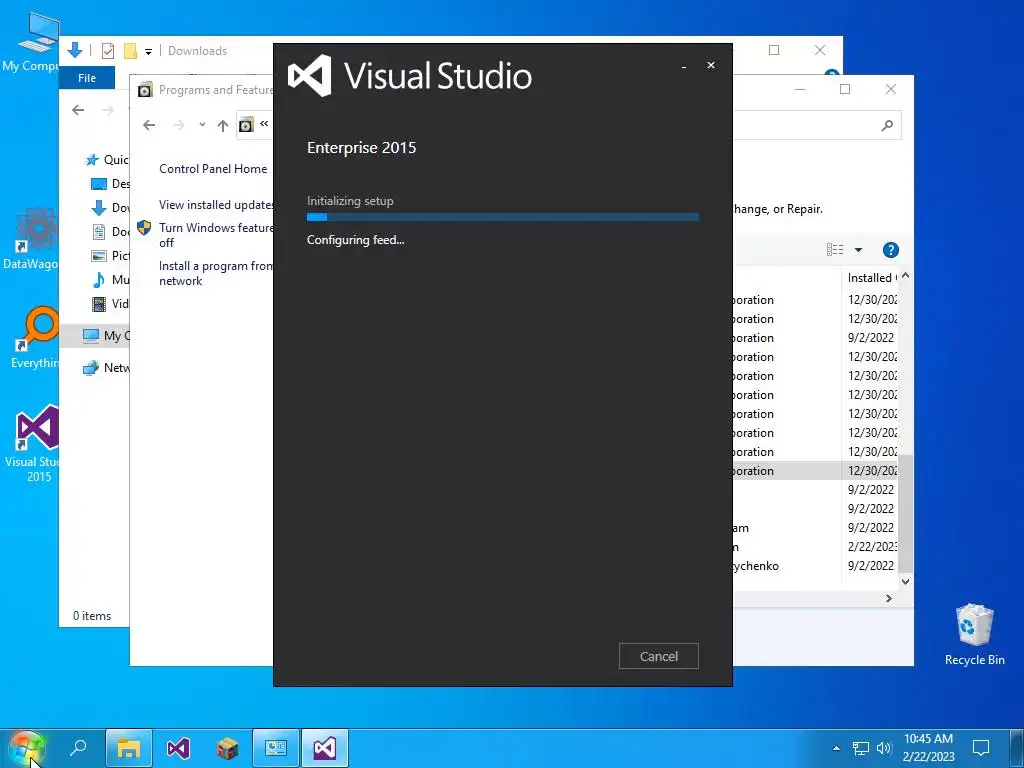
Task: Sort by Installed On column header
Action: [871, 278]
